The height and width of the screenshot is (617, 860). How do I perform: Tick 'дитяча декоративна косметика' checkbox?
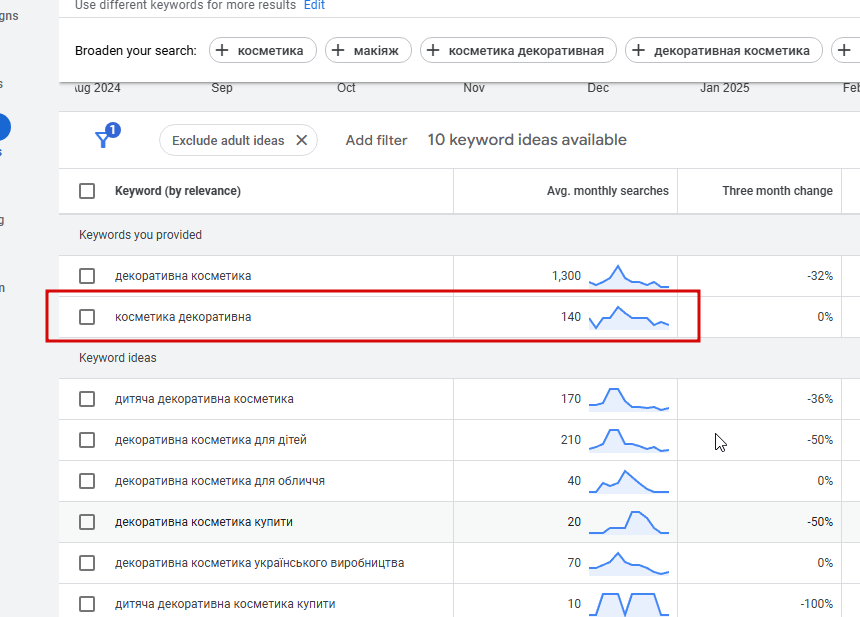pos(87,399)
